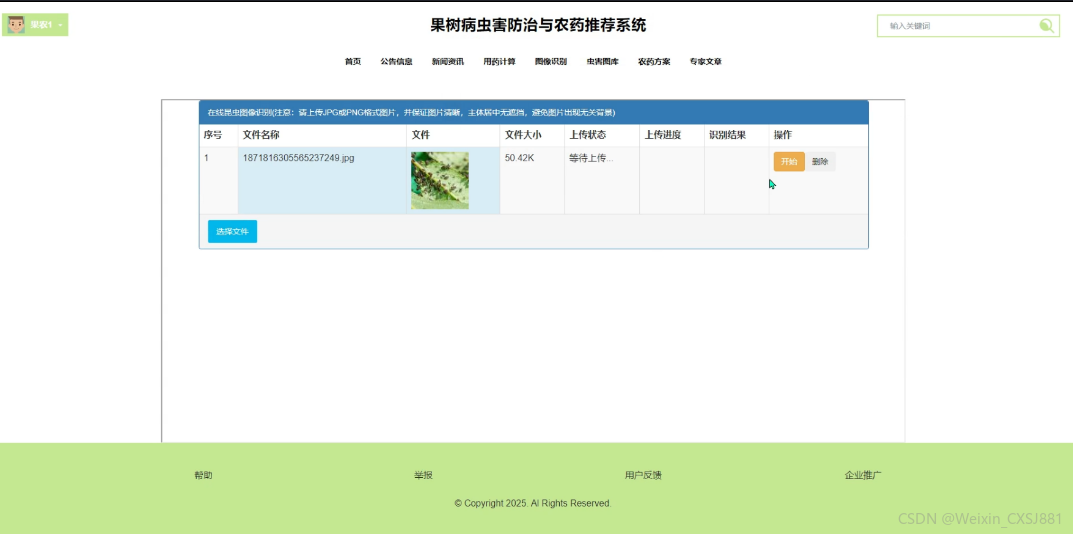Open 用药计算 in the navigation
This screenshot has height=534, width=1073.
point(500,62)
